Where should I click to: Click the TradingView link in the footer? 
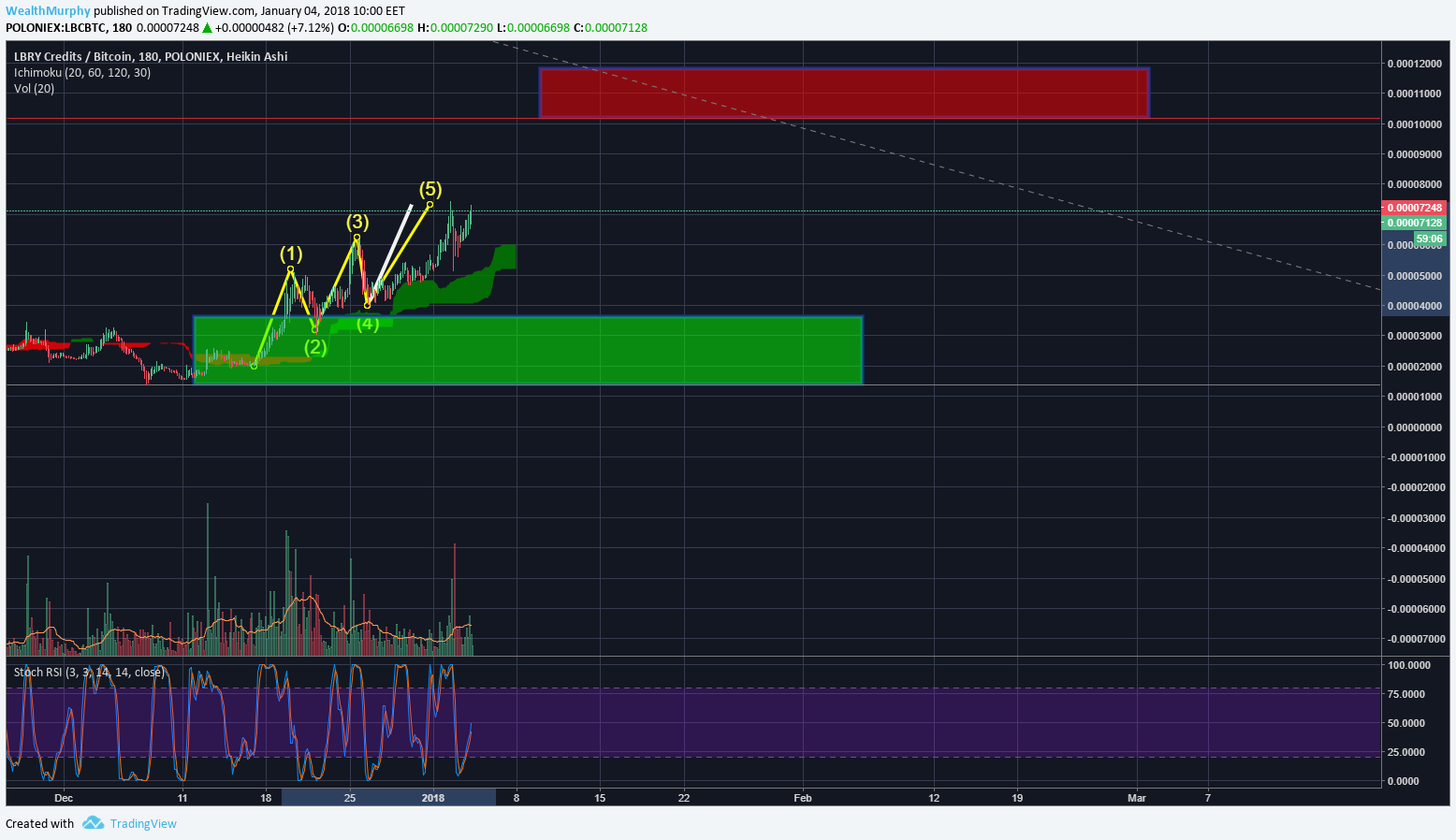143,824
